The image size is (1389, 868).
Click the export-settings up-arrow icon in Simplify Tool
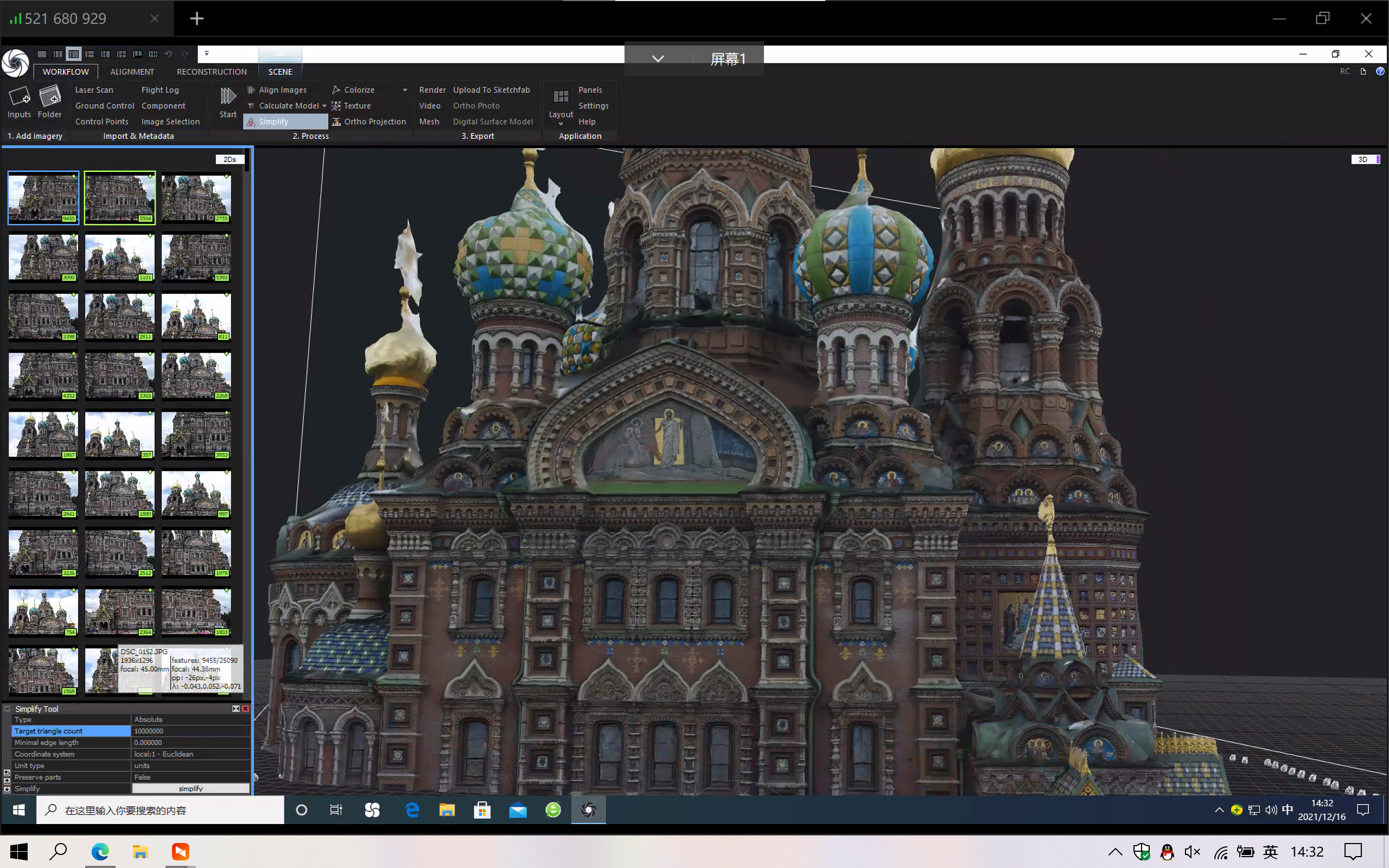7,781
